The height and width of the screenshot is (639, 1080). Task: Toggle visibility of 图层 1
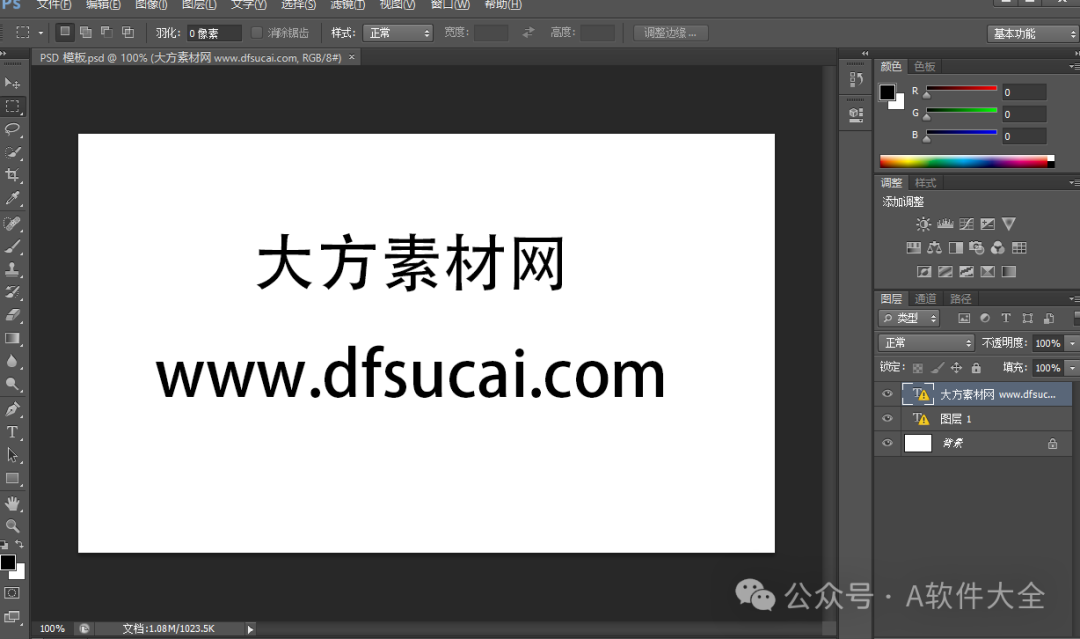point(887,418)
